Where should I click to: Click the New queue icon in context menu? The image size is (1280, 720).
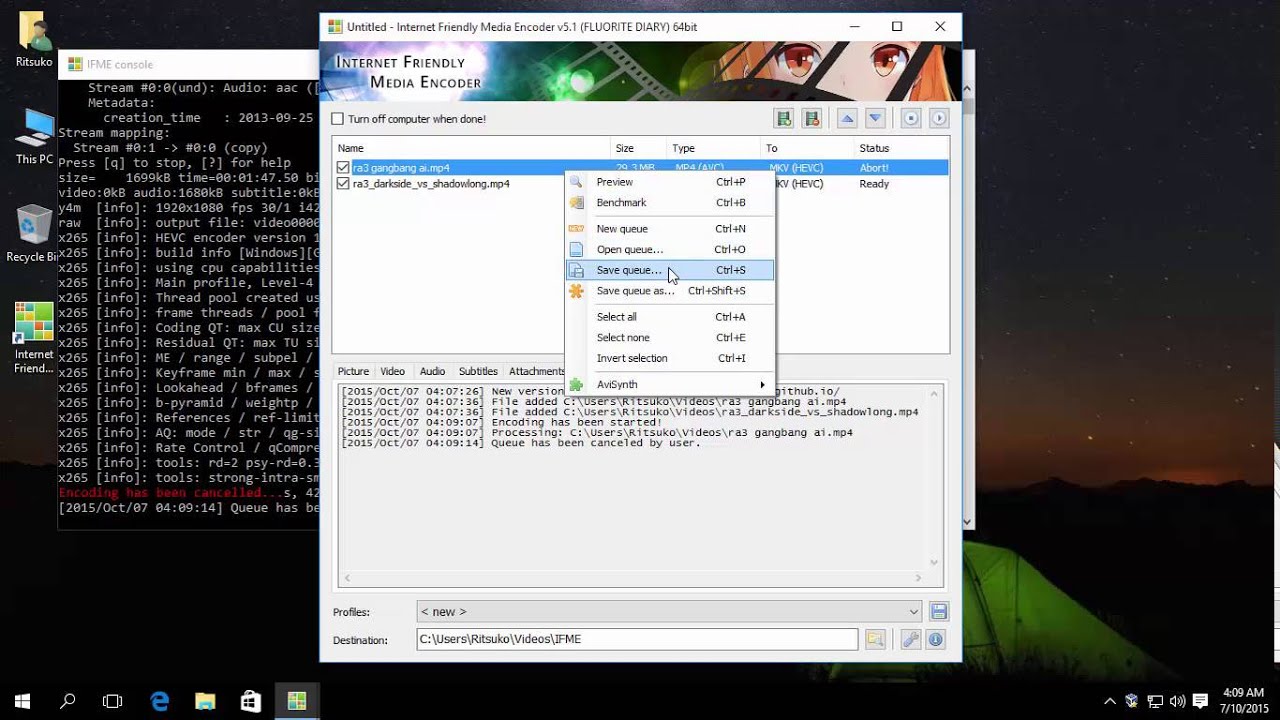[x=576, y=229]
